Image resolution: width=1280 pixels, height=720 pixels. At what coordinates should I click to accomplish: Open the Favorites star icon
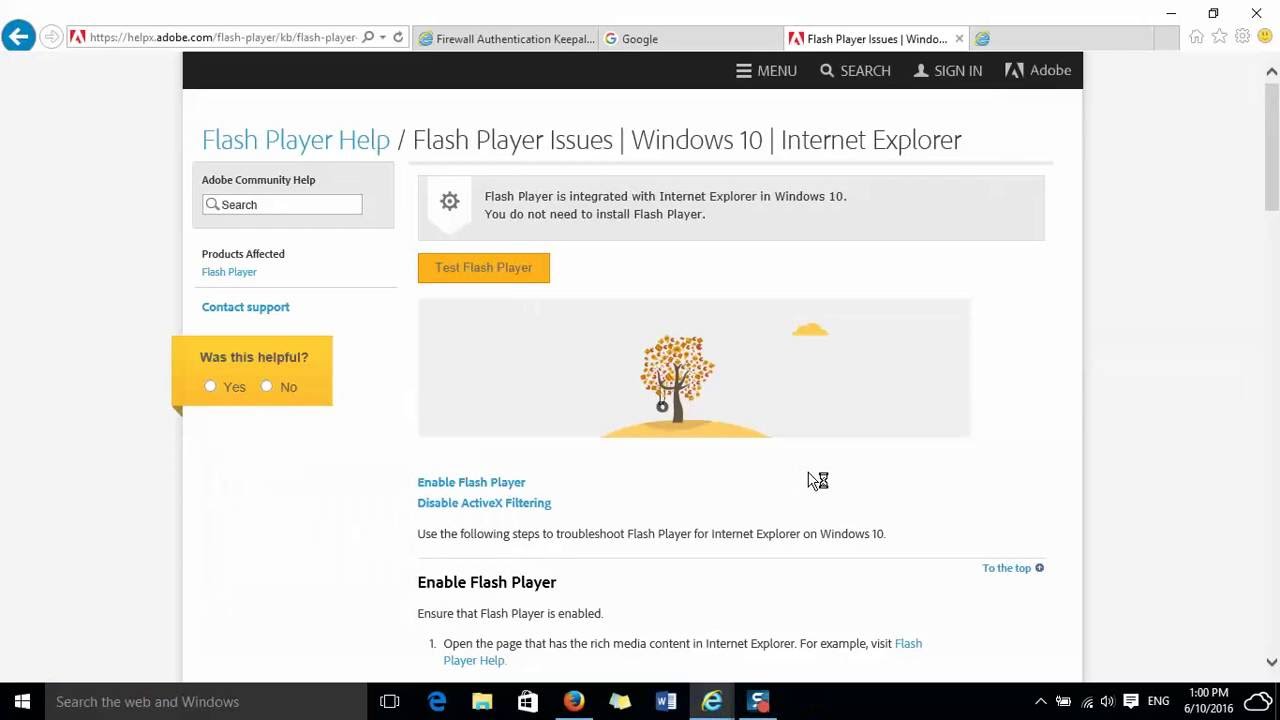click(1219, 37)
